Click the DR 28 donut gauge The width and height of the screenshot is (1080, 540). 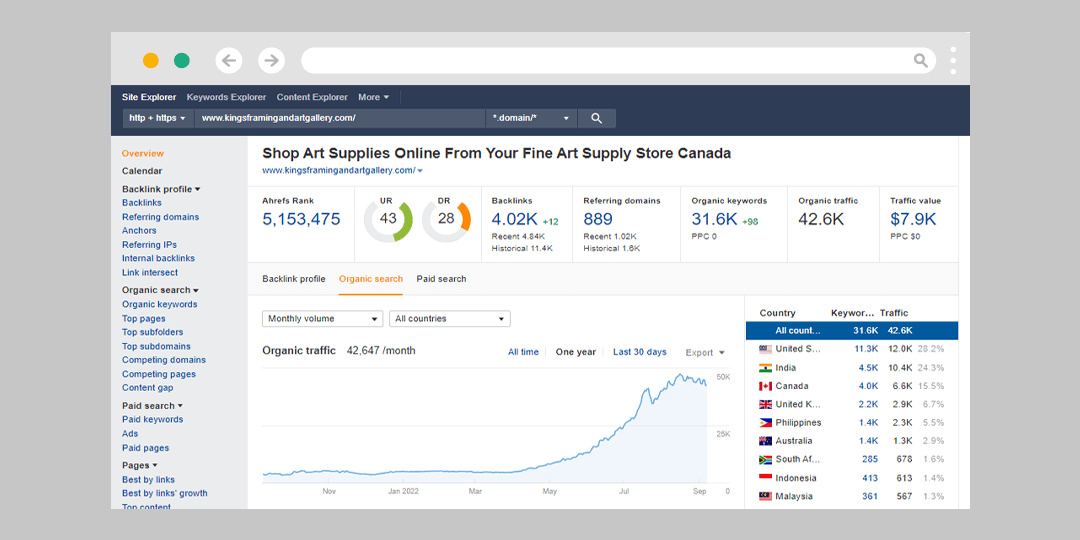coord(446,219)
